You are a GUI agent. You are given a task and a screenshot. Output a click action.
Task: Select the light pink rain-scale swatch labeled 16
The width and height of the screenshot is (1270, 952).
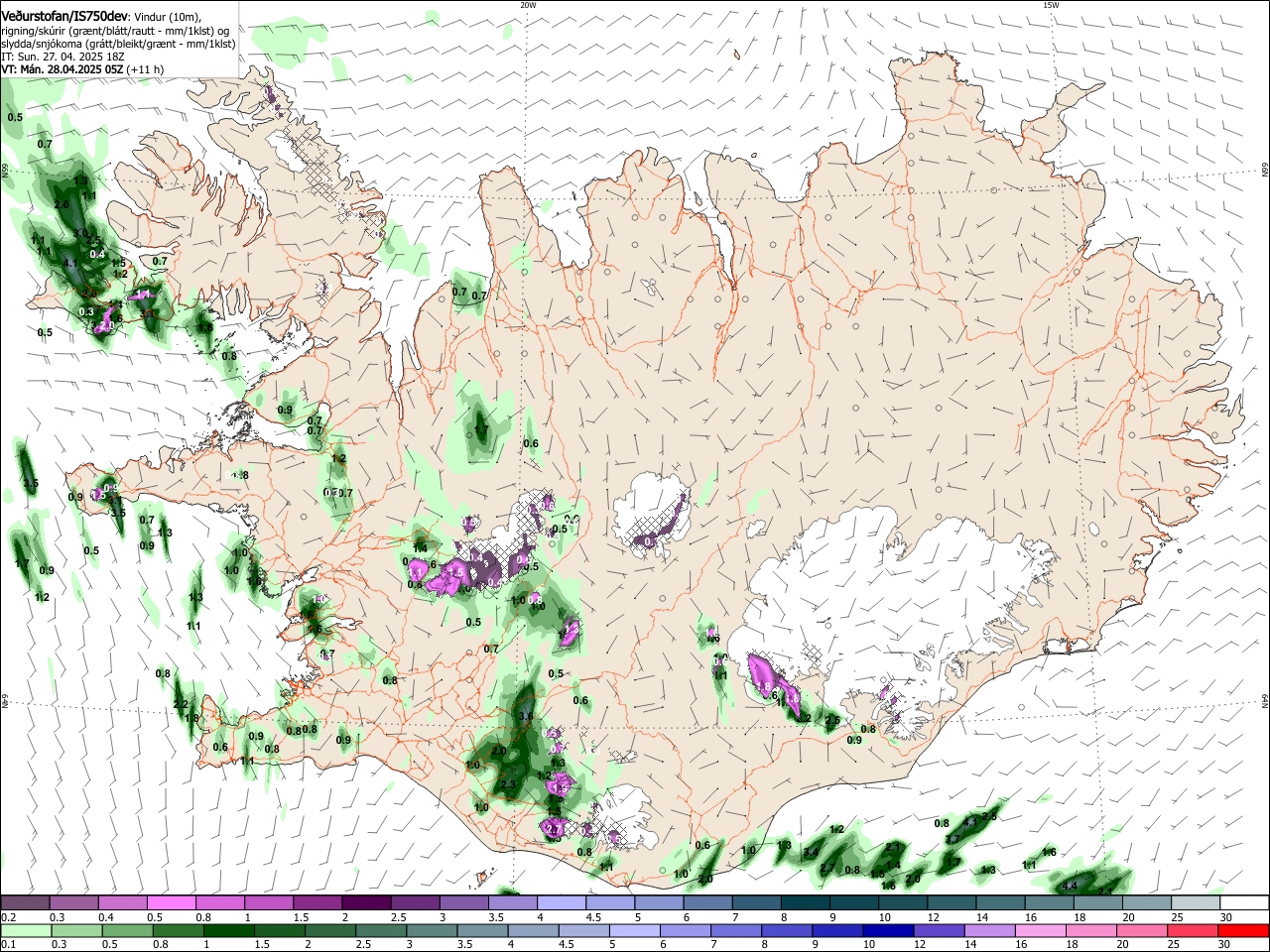tap(1042, 931)
